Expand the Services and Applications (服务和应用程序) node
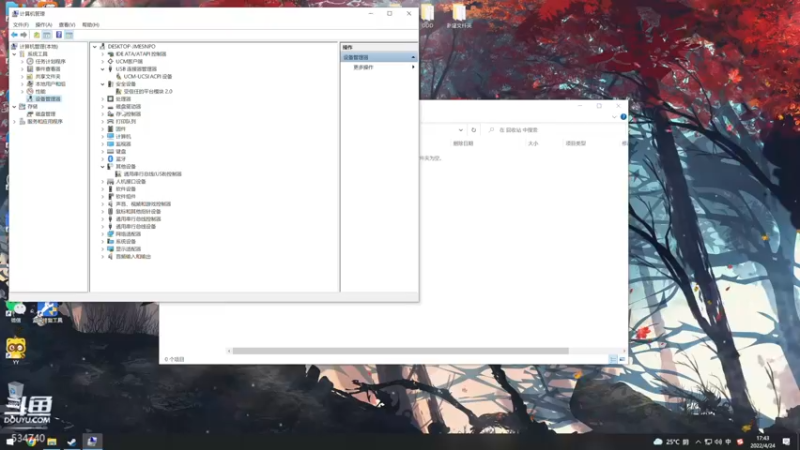 pyautogui.click(x=14, y=121)
